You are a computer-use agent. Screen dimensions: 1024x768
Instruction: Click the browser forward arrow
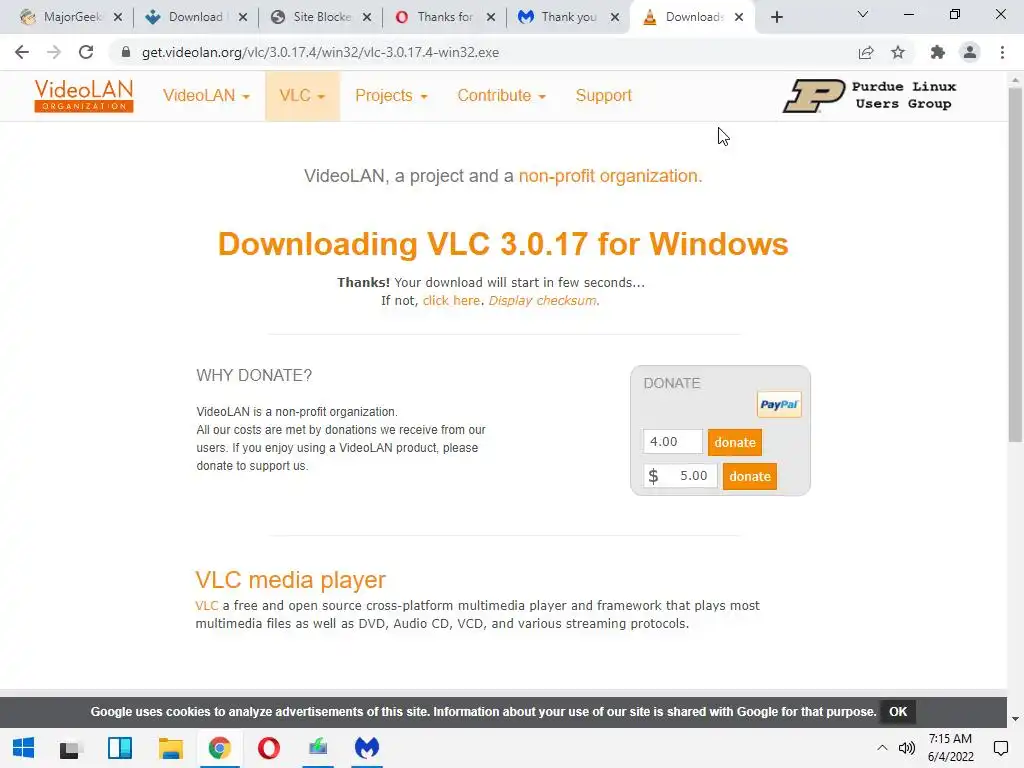(x=54, y=52)
